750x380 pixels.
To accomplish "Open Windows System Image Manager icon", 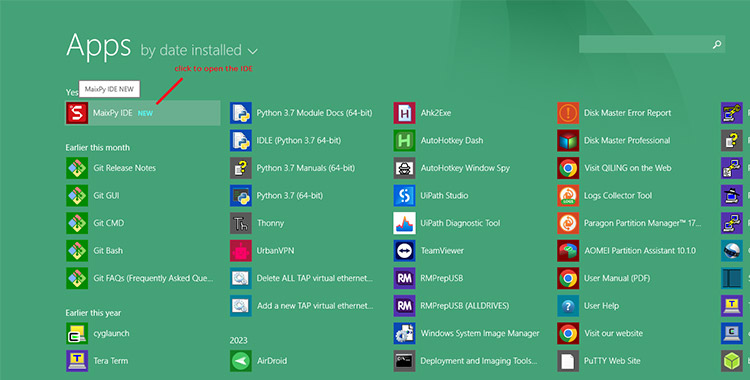I will pos(404,333).
